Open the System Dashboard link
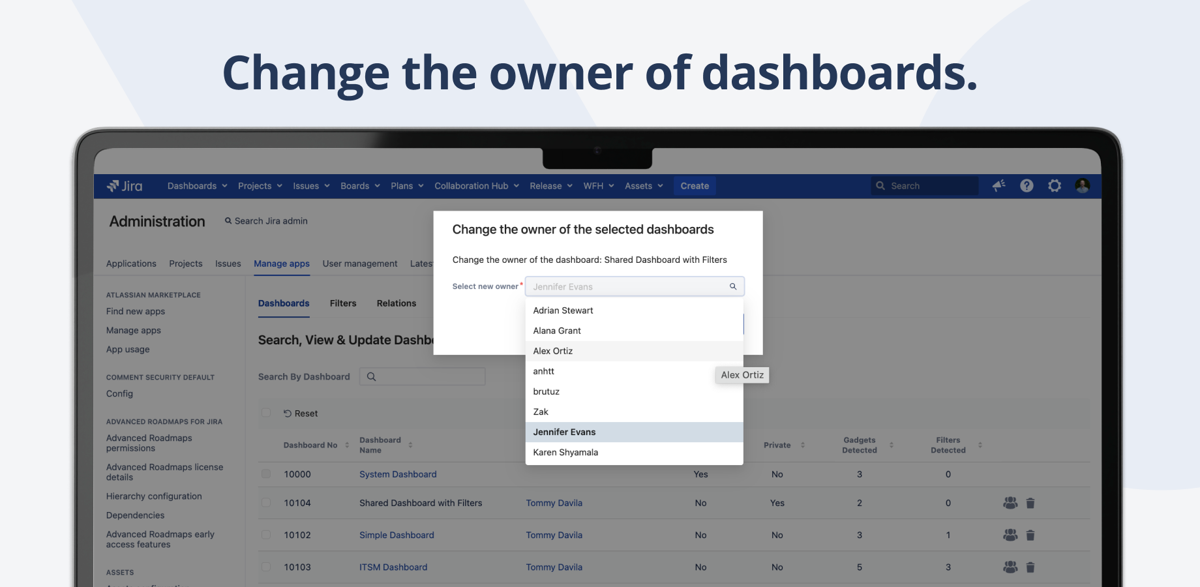 click(397, 474)
